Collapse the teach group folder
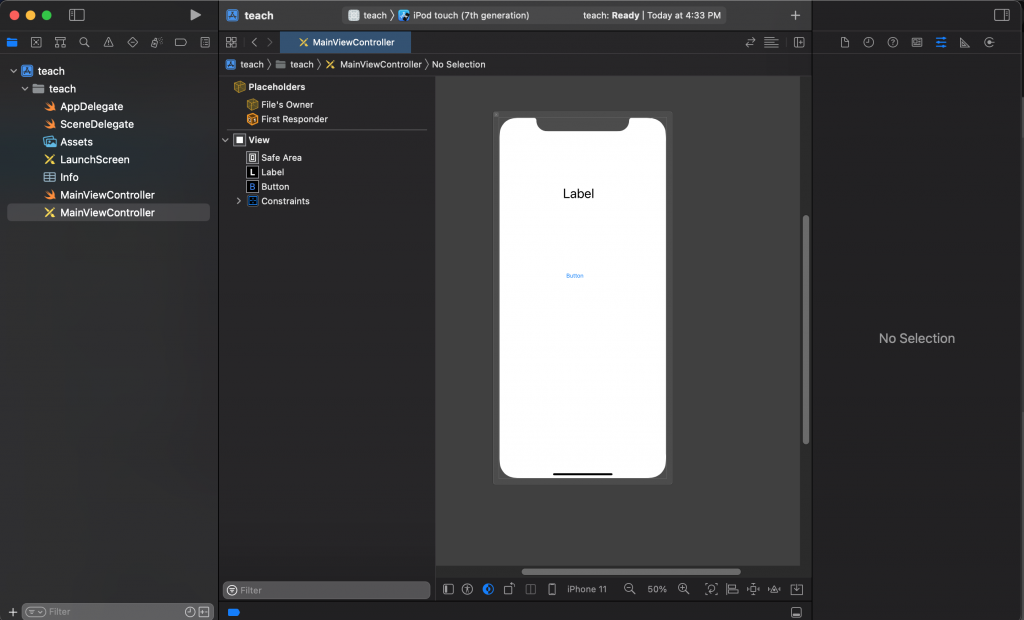 (25, 89)
